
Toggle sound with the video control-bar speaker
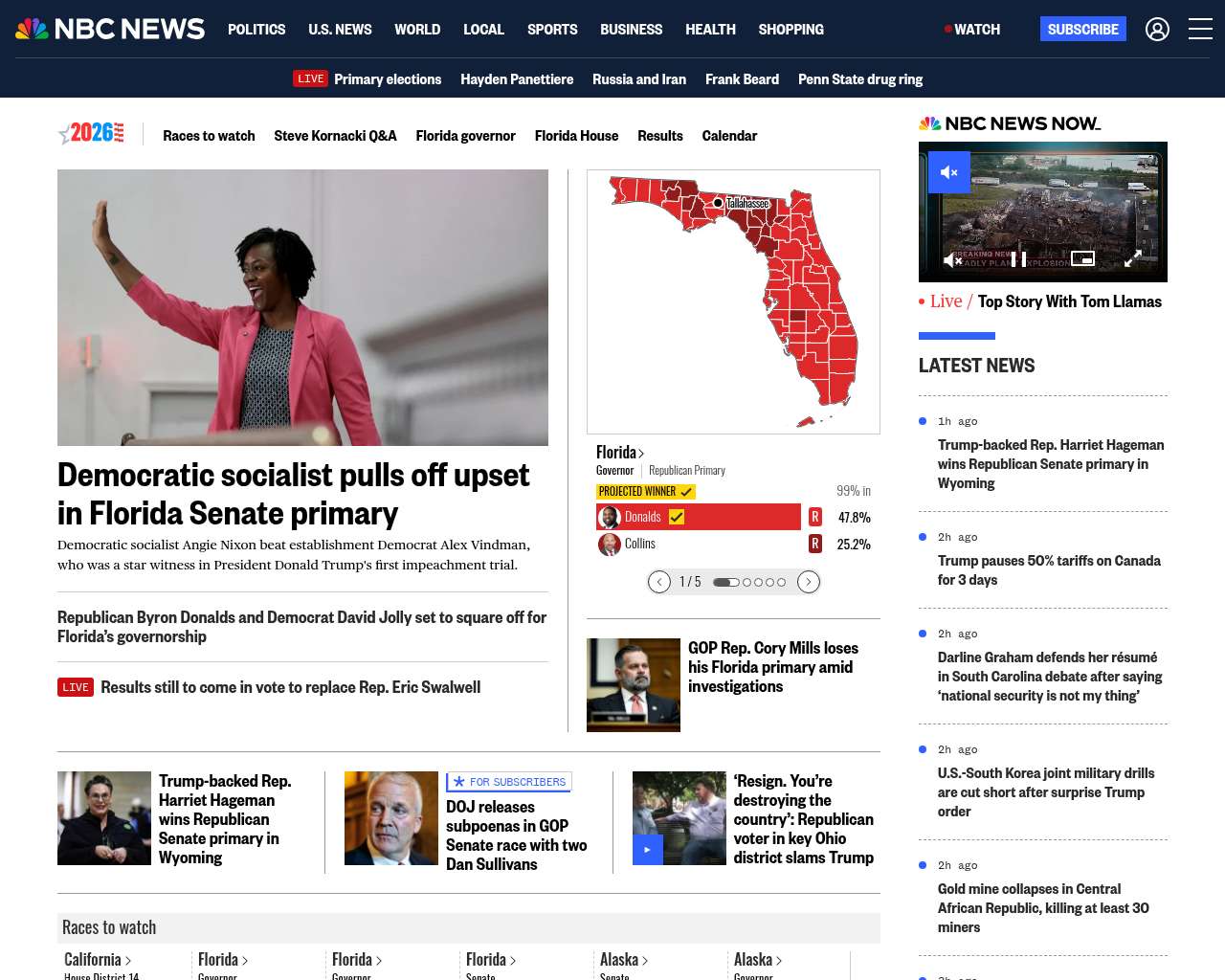tap(952, 259)
